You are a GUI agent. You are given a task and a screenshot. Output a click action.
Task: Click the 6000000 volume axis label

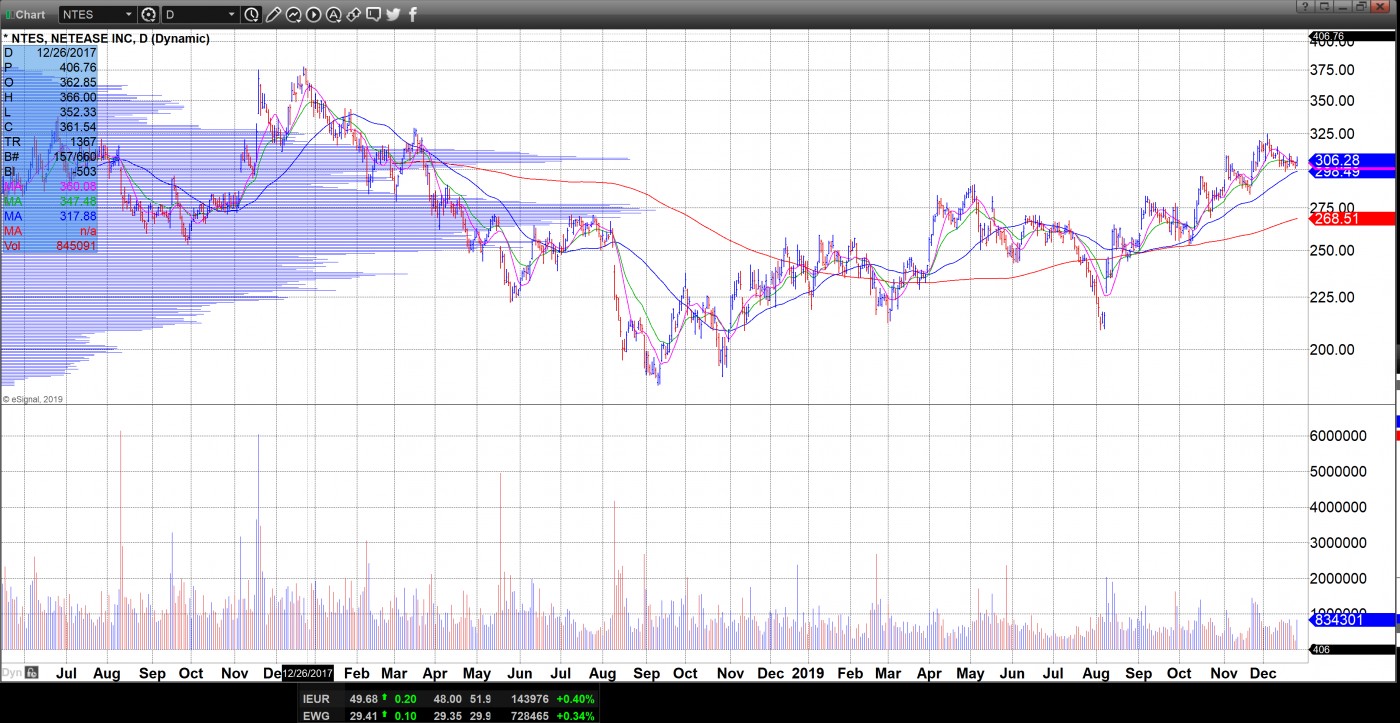pos(1338,436)
